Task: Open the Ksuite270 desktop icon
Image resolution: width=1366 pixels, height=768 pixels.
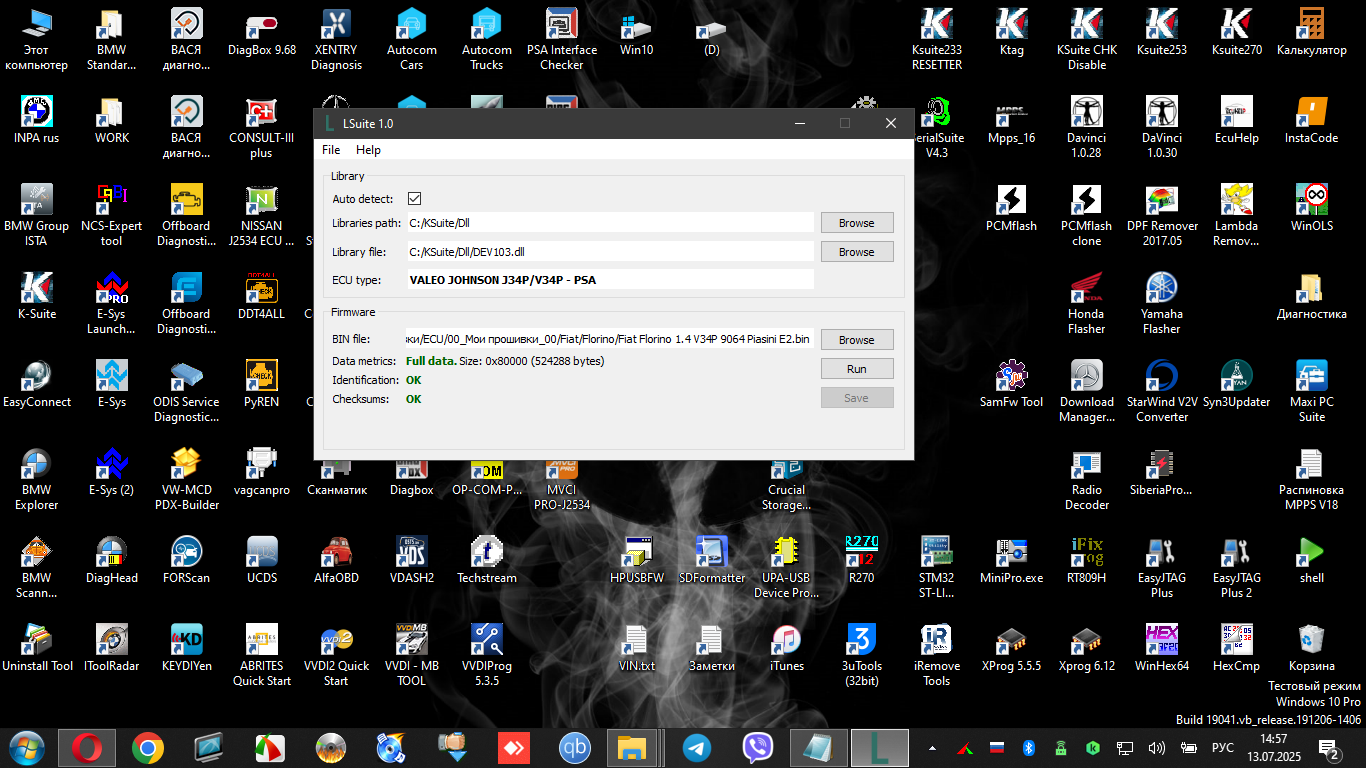Action: [1237, 34]
